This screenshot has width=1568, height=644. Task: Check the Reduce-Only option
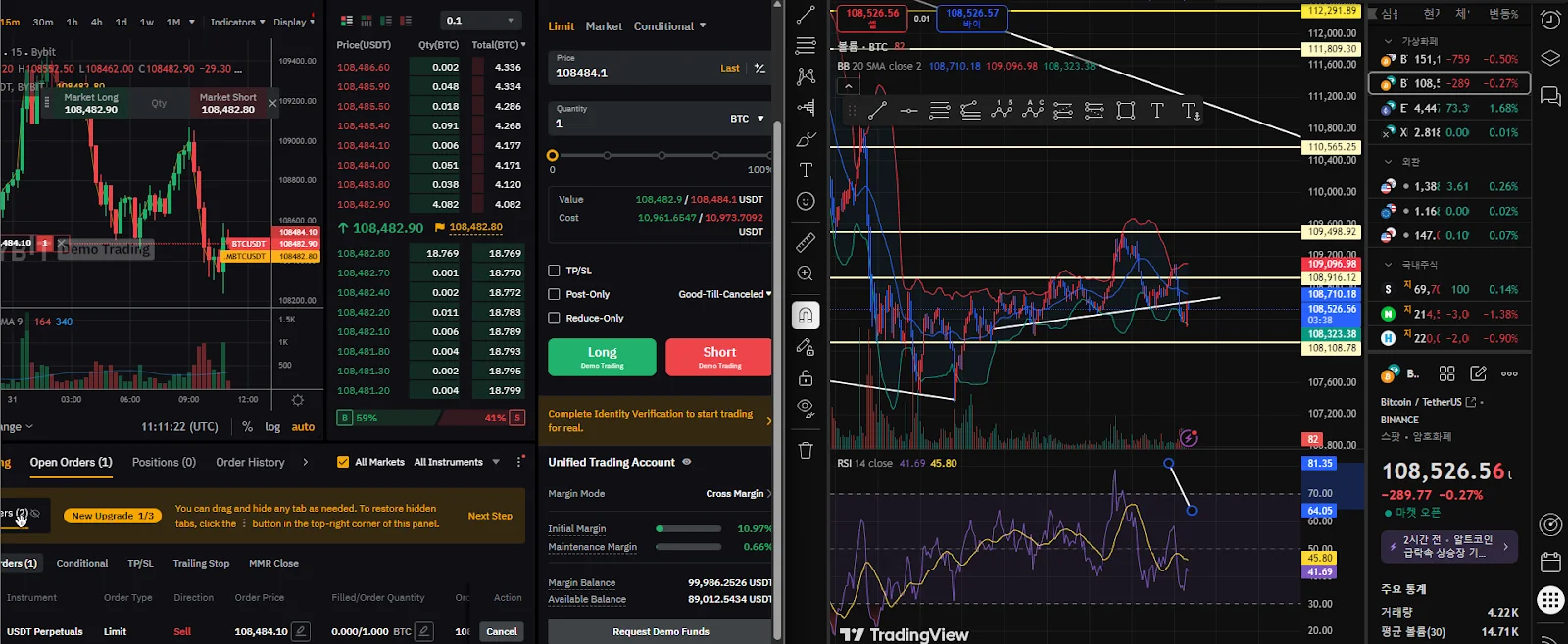coord(554,319)
